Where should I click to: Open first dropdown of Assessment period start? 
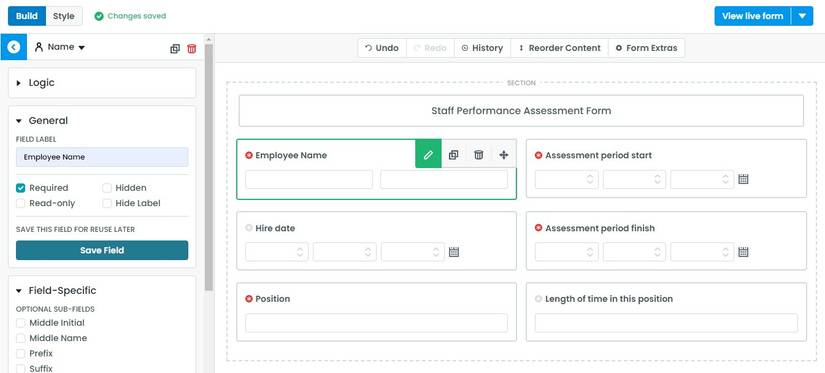[566, 179]
